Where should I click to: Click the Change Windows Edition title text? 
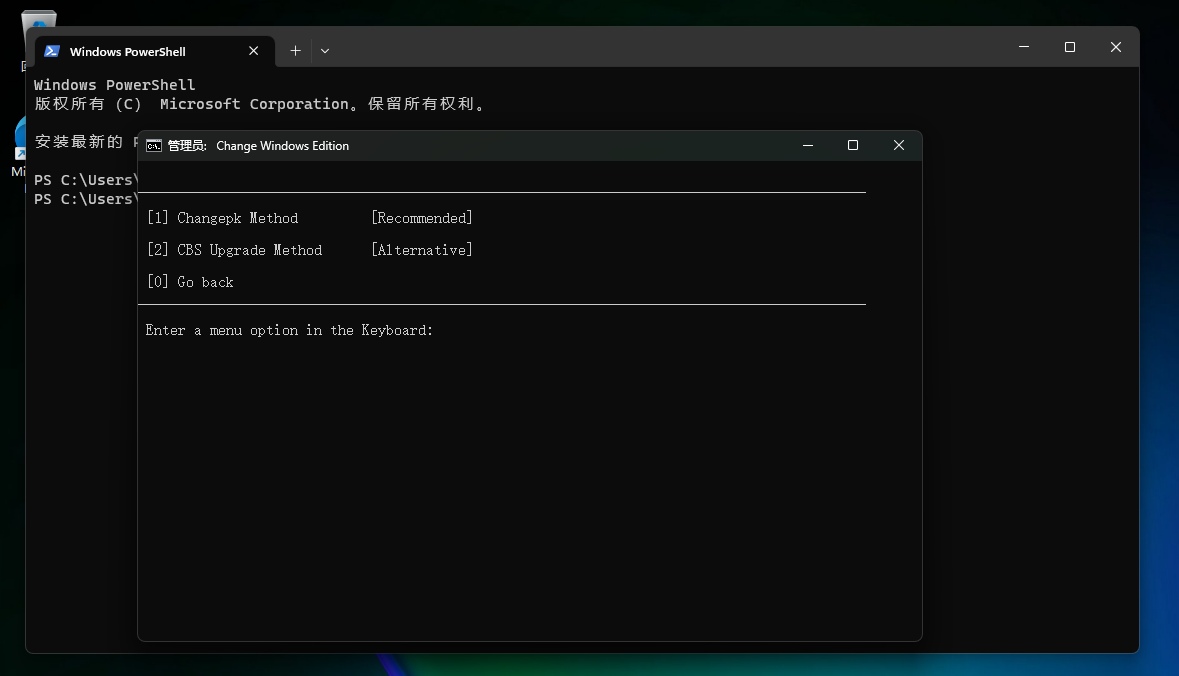point(282,146)
